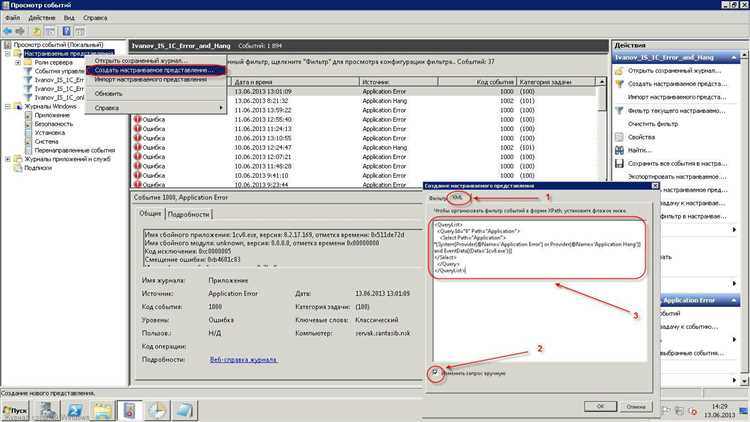This screenshot has height=422, width=750.
Task: Click the Back arrow toolbar icon
Action: click(8, 31)
